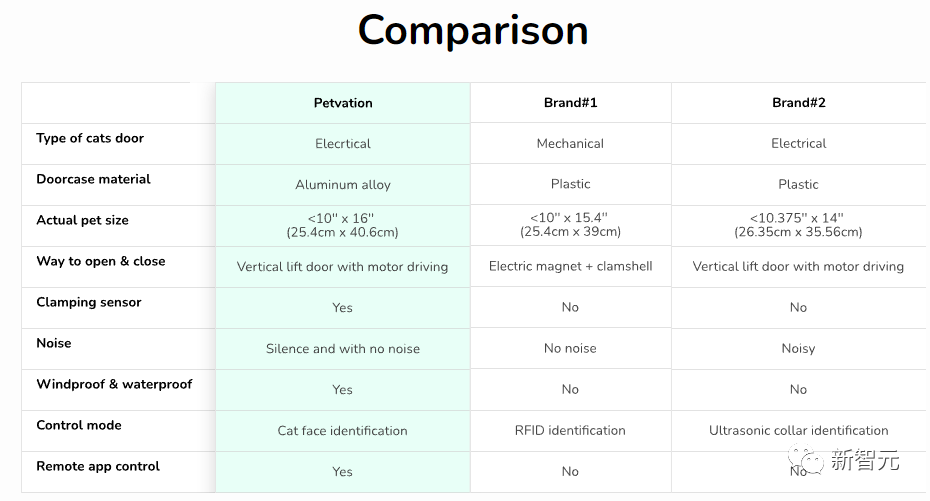Click the "Aluminum alloy" cell
The image size is (930, 501).
pos(343,185)
